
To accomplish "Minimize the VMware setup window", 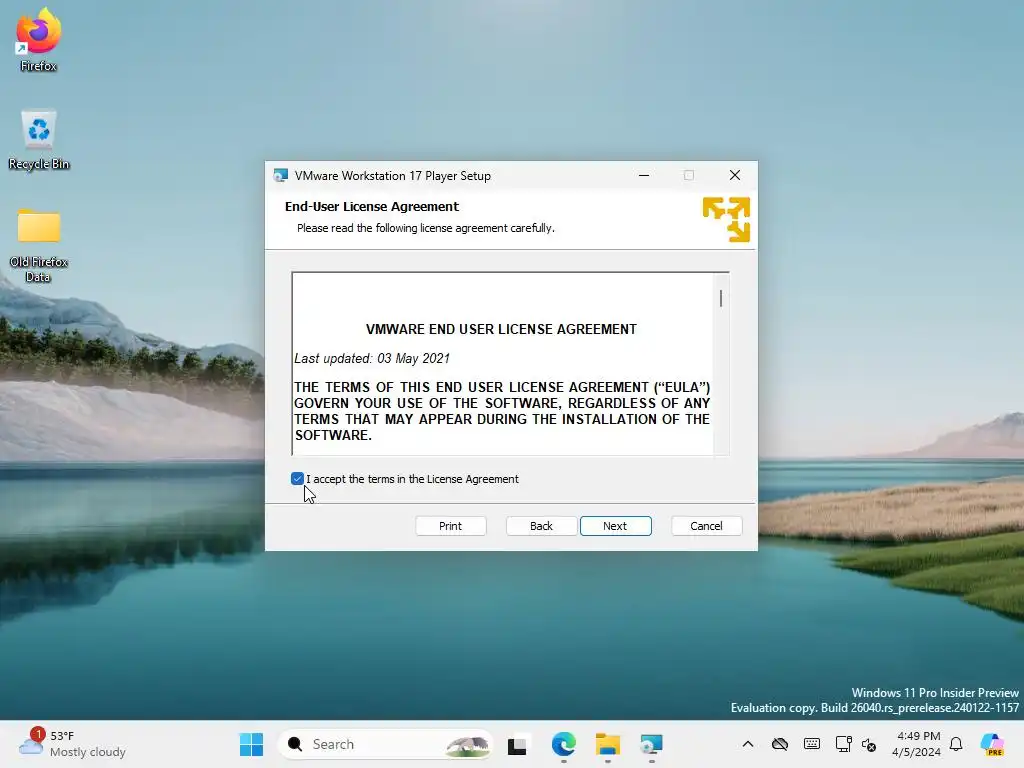I will pyautogui.click(x=644, y=175).
